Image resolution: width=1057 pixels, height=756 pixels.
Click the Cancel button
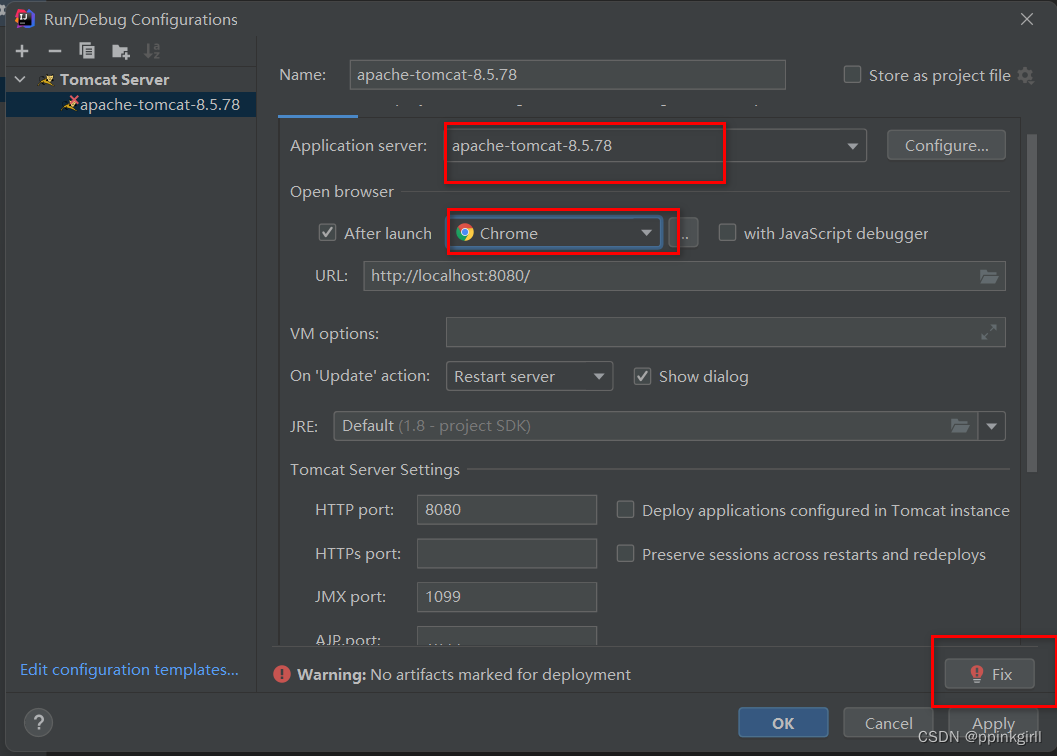point(888,723)
